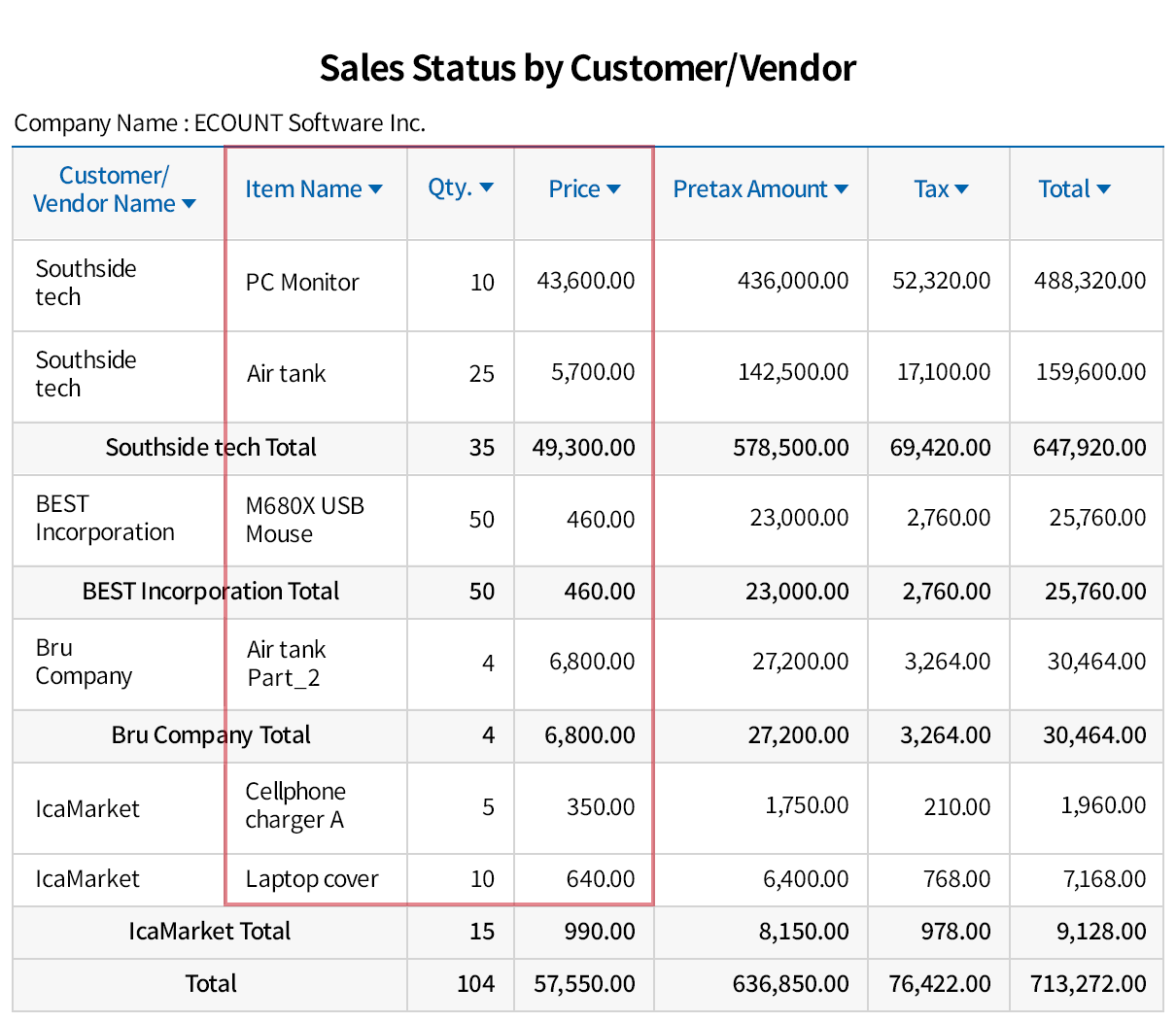Open the Tax column sort dropdown
Screen dimensions: 1176x1022
point(961,189)
